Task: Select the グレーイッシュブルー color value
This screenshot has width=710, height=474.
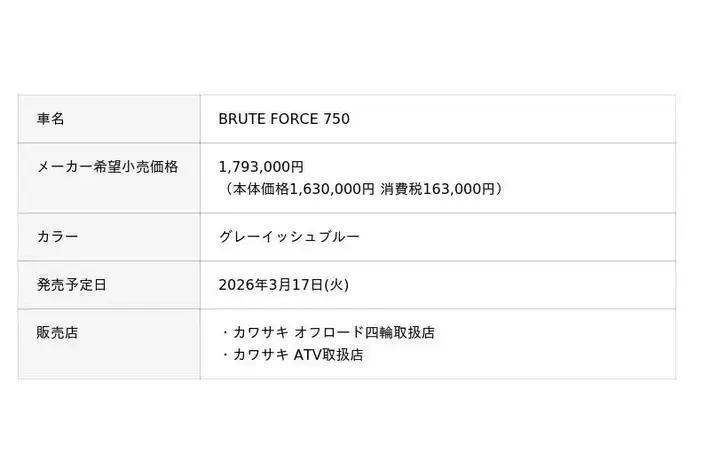Action: [289, 237]
